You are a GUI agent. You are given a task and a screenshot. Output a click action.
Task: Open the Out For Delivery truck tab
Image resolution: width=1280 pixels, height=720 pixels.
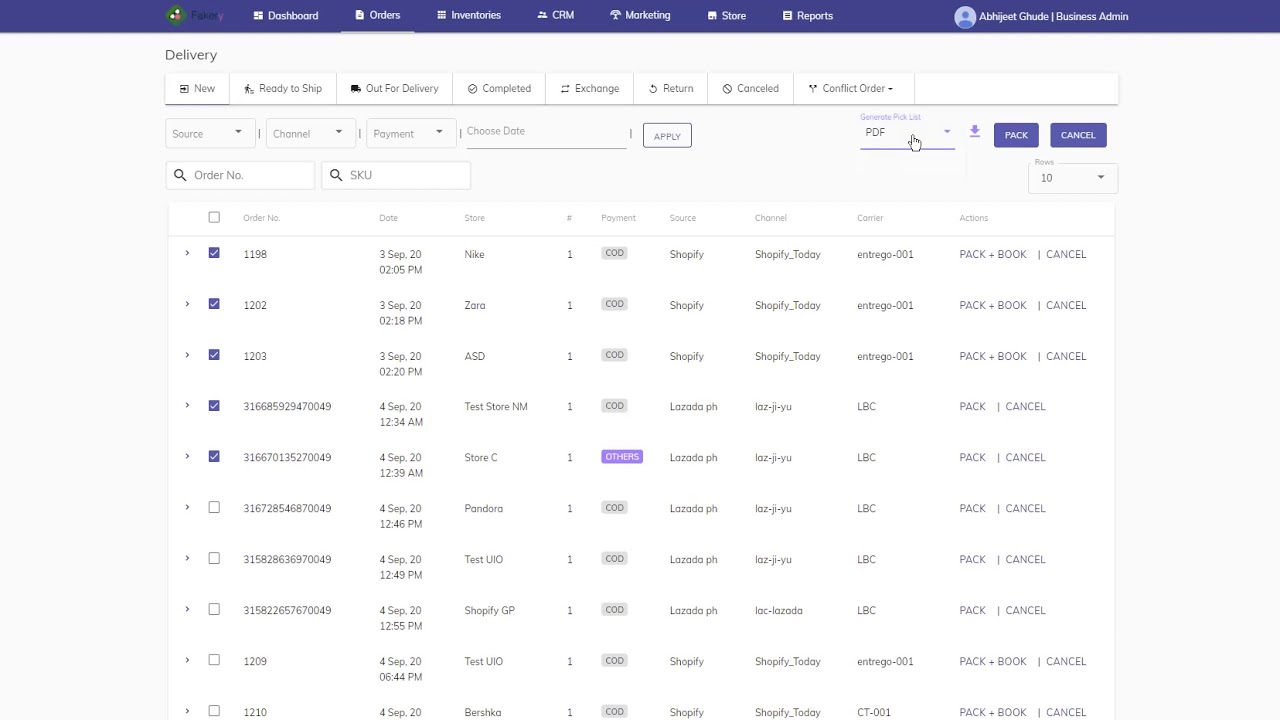click(394, 88)
